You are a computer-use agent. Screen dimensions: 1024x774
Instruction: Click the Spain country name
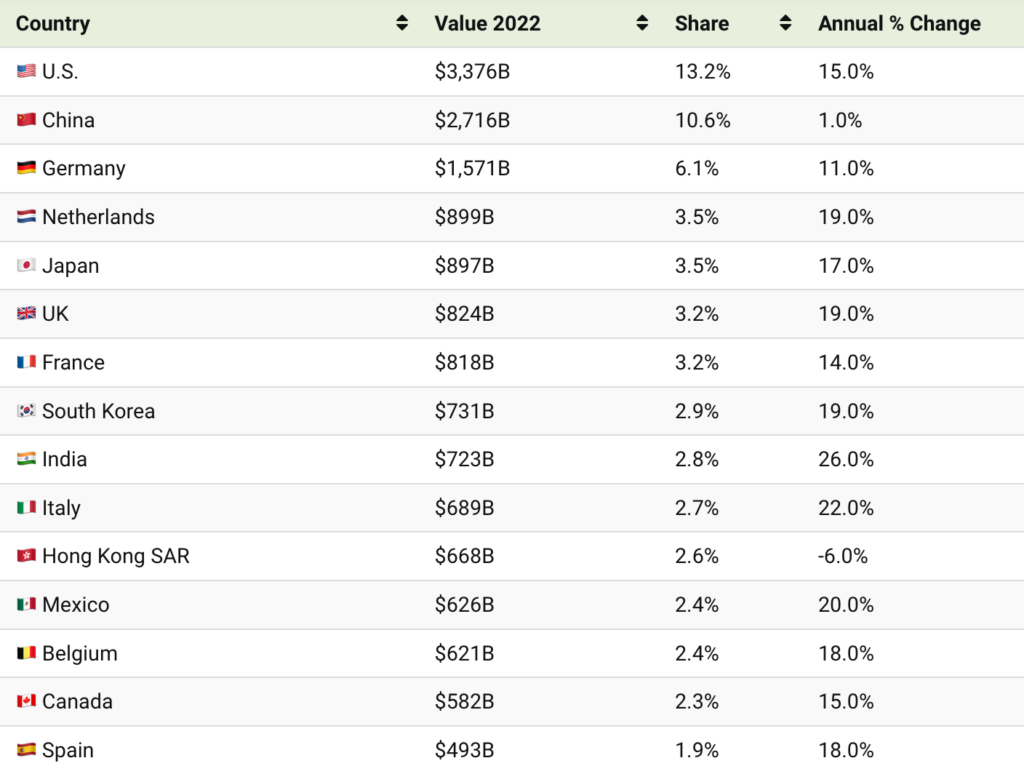tap(68, 750)
